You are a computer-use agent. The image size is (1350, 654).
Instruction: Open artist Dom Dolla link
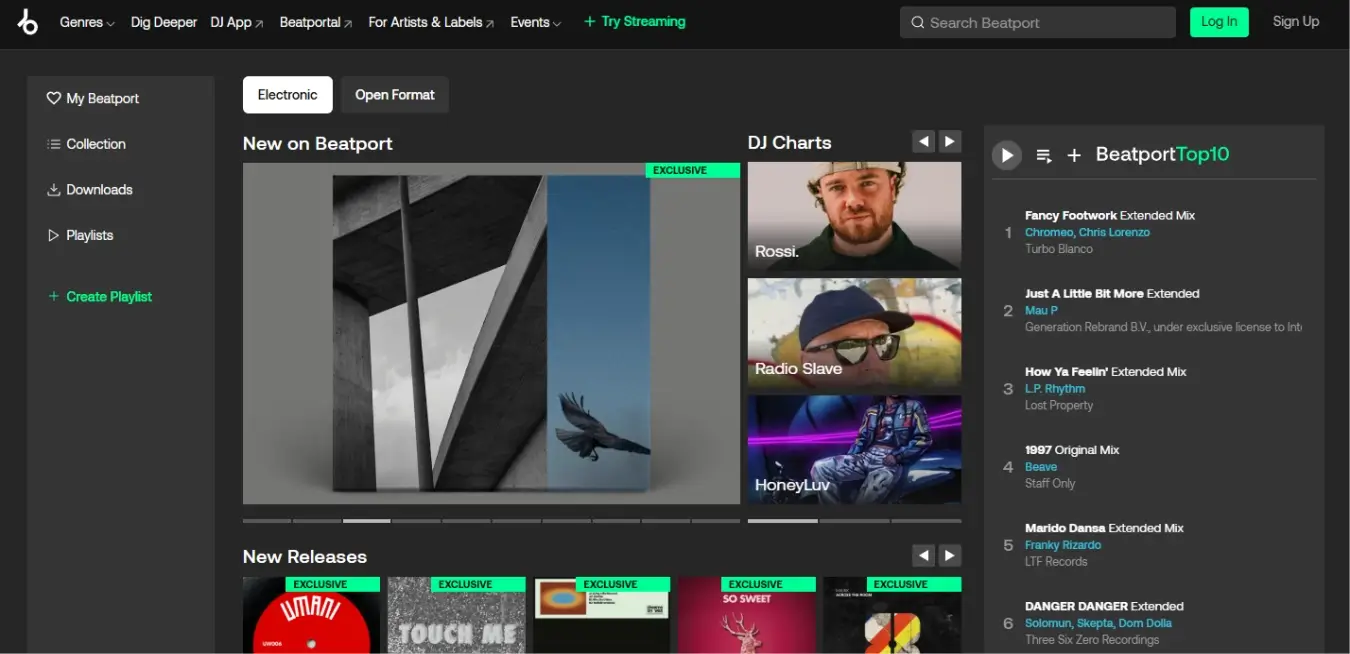[1145, 623]
